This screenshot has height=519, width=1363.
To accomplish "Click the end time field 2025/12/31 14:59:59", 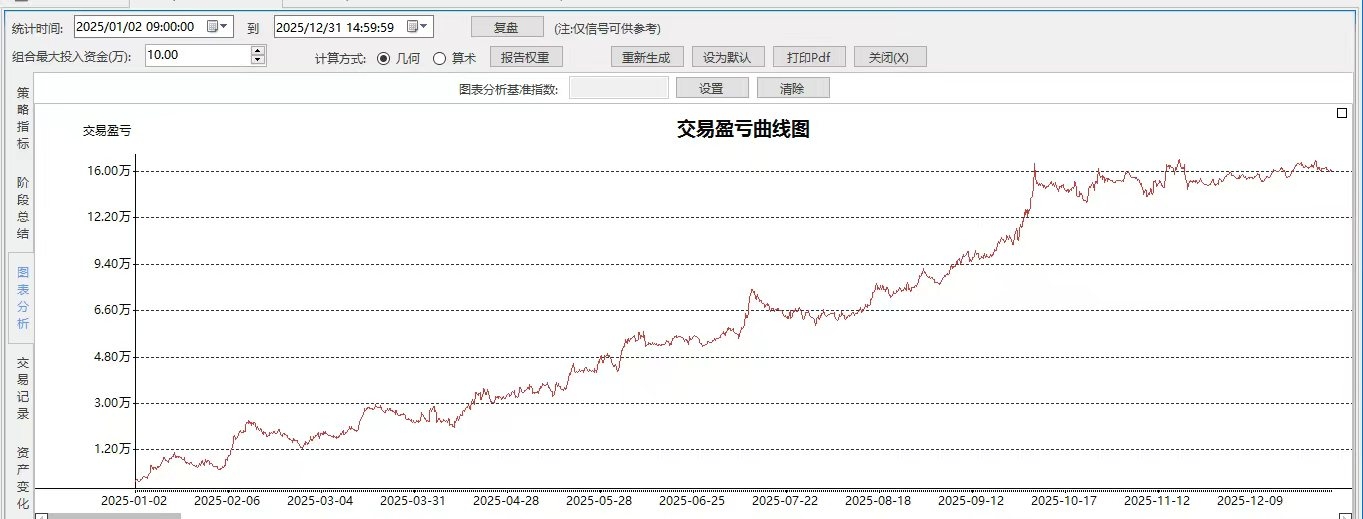I will [x=353, y=27].
